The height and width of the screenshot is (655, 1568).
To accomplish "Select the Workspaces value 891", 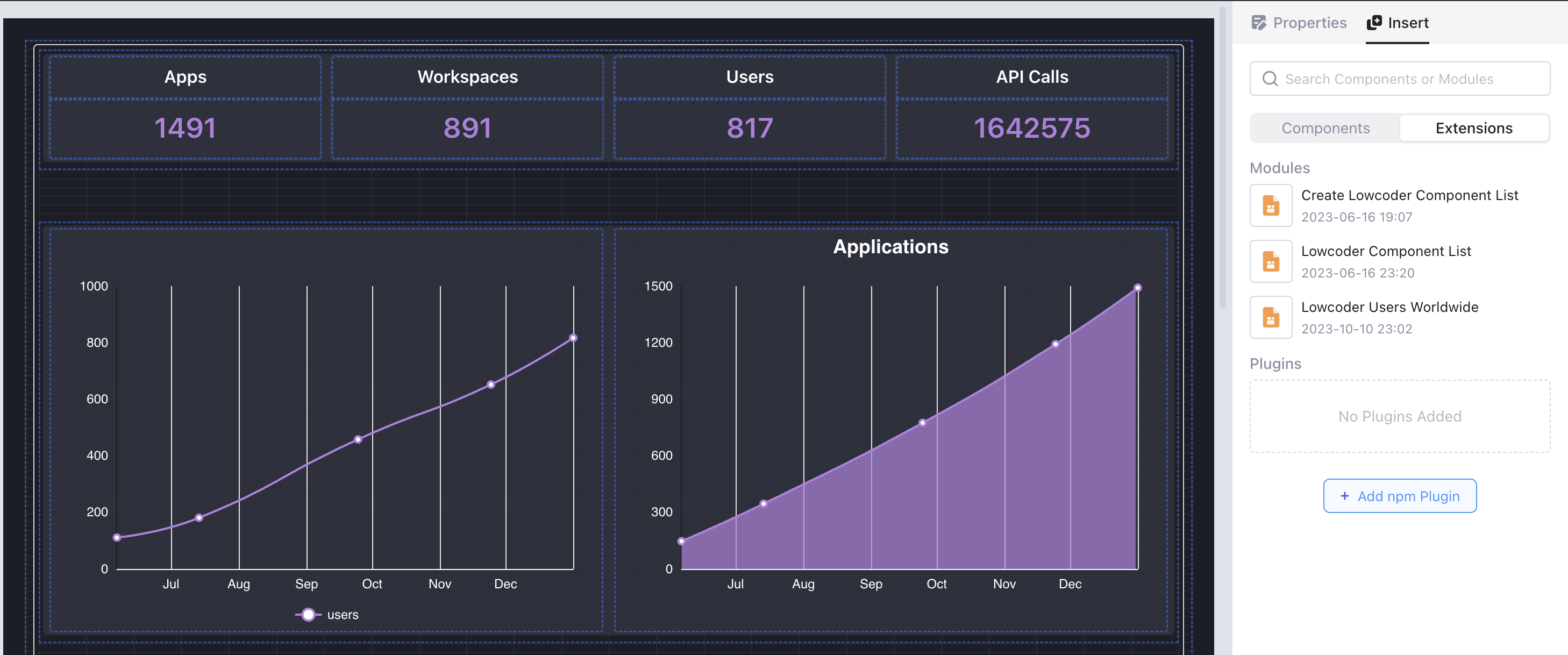I will click(467, 129).
